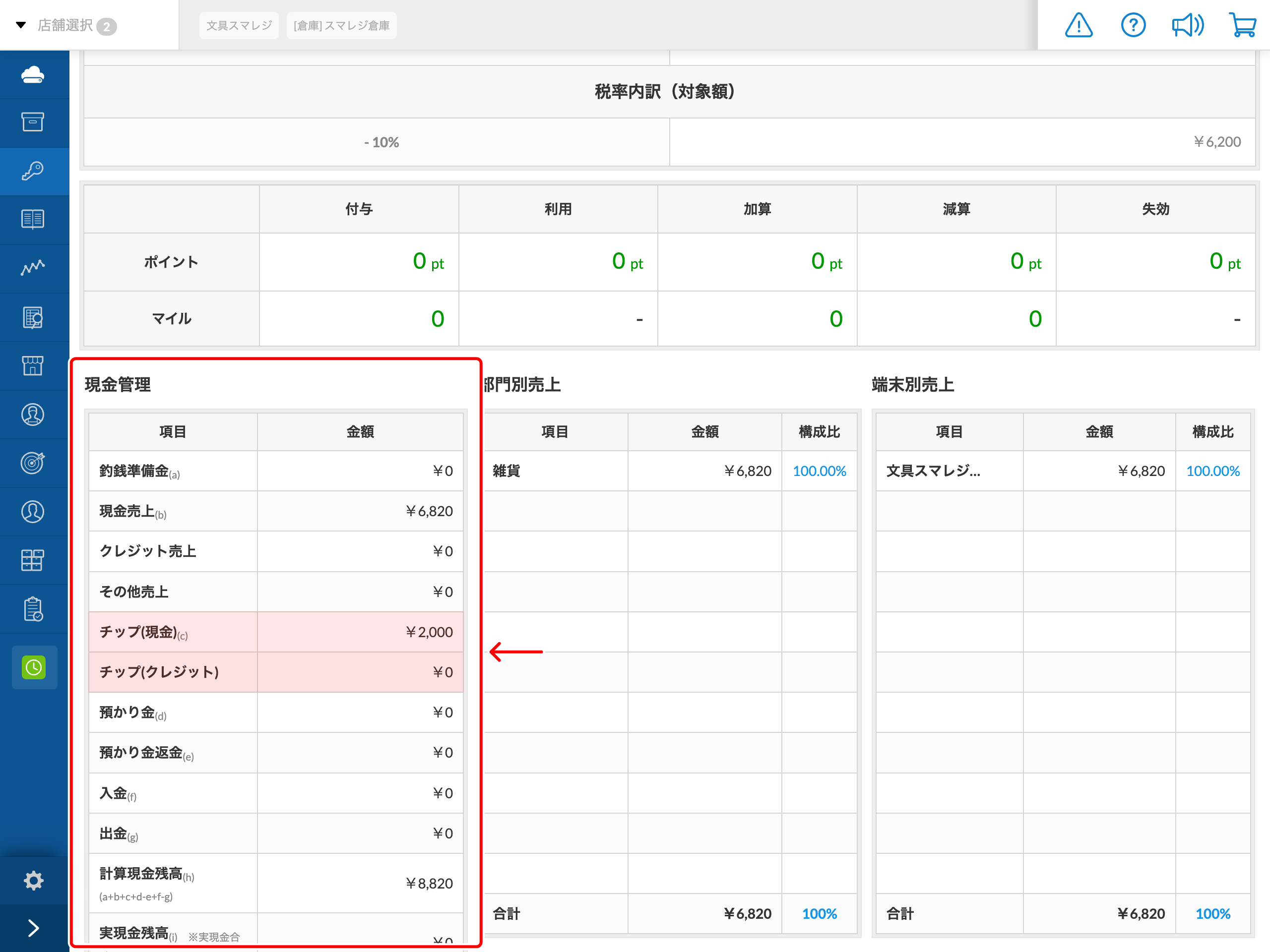Open the open-book ledger sidebar icon
The width and height of the screenshot is (1270, 952).
tap(33, 219)
